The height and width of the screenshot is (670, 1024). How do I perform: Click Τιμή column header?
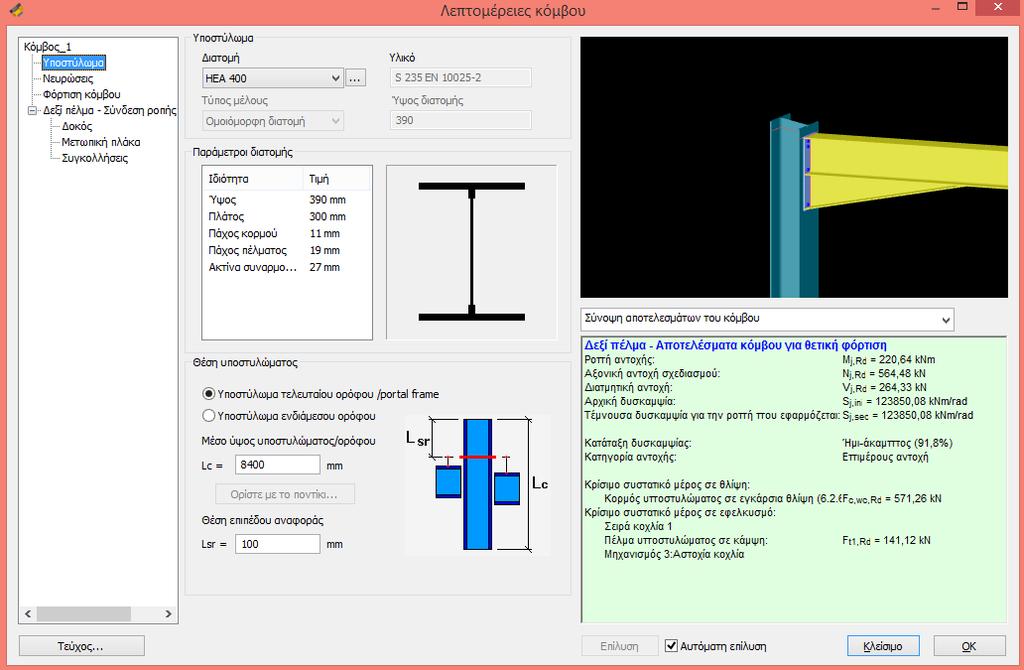[337, 179]
